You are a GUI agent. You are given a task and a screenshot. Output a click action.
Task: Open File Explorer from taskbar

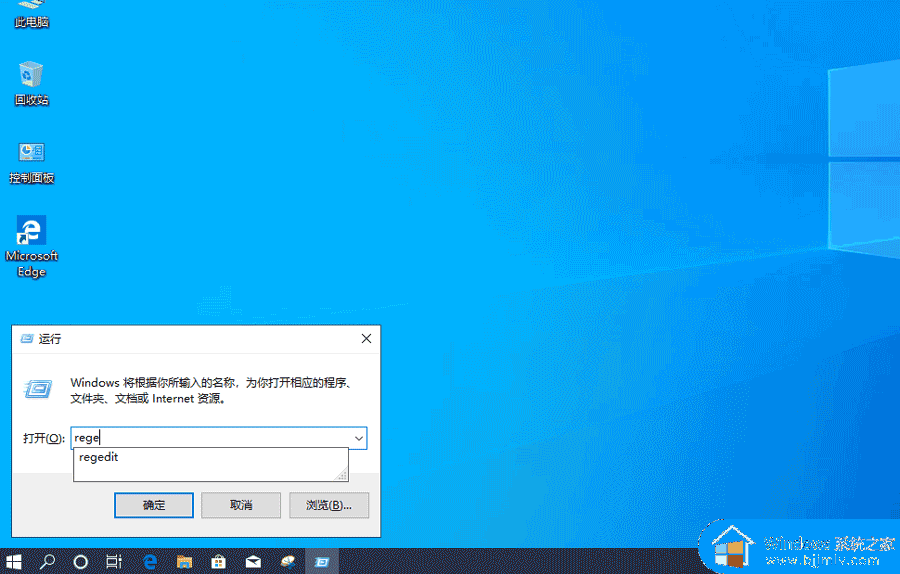pos(184,561)
